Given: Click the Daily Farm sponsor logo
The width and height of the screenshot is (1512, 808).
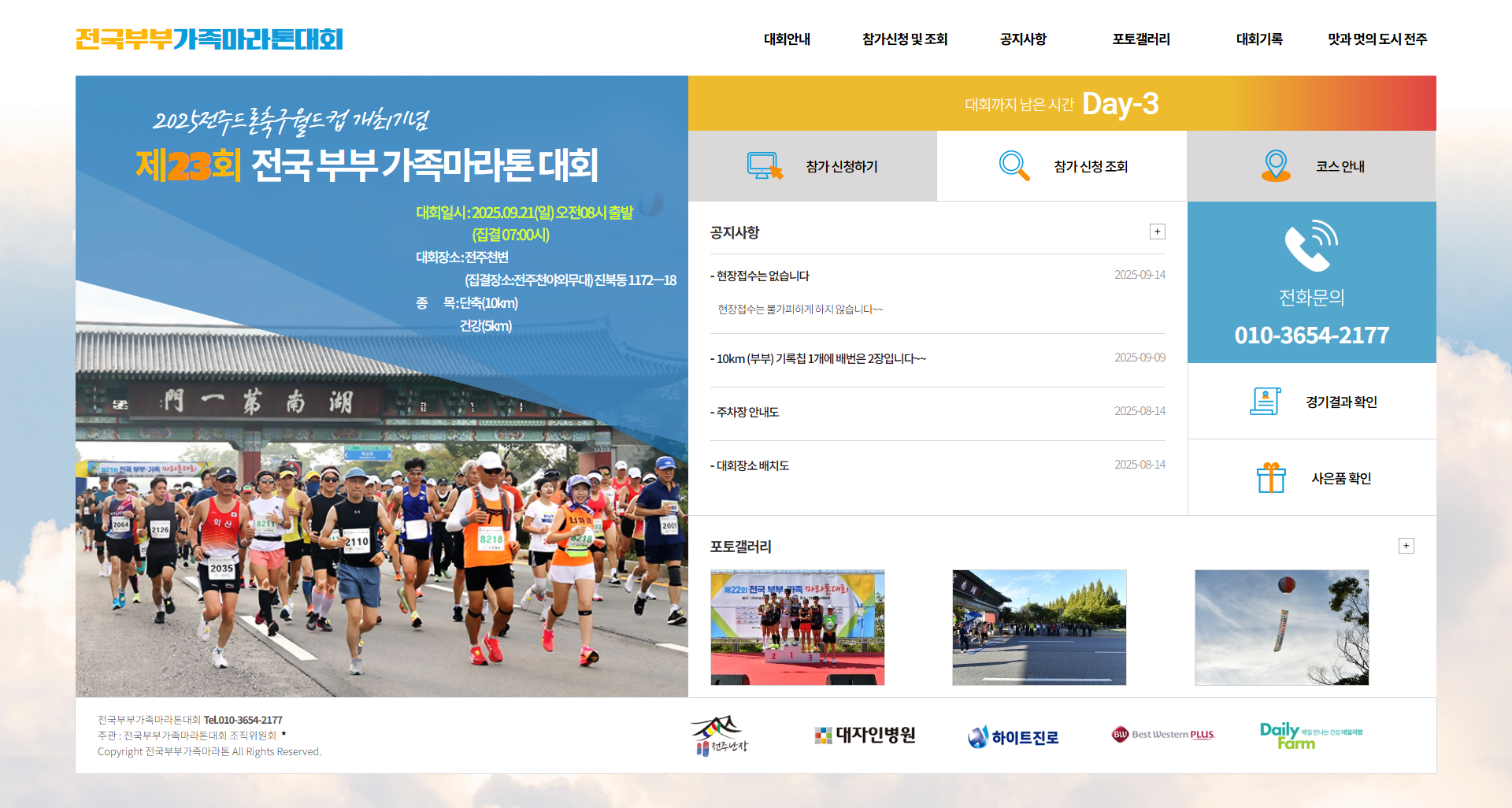Looking at the screenshot, I should [1310, 736].
